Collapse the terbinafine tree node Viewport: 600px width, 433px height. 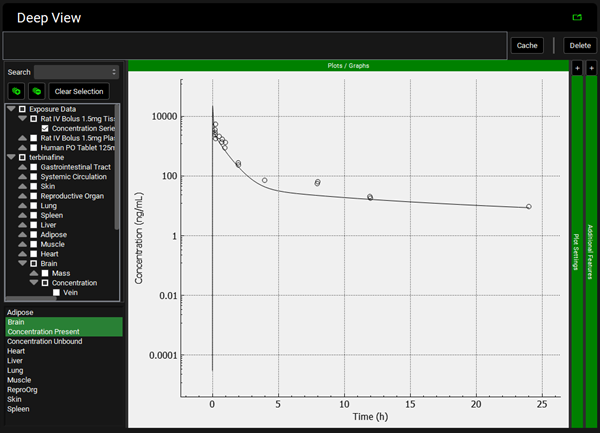[10, 157]
